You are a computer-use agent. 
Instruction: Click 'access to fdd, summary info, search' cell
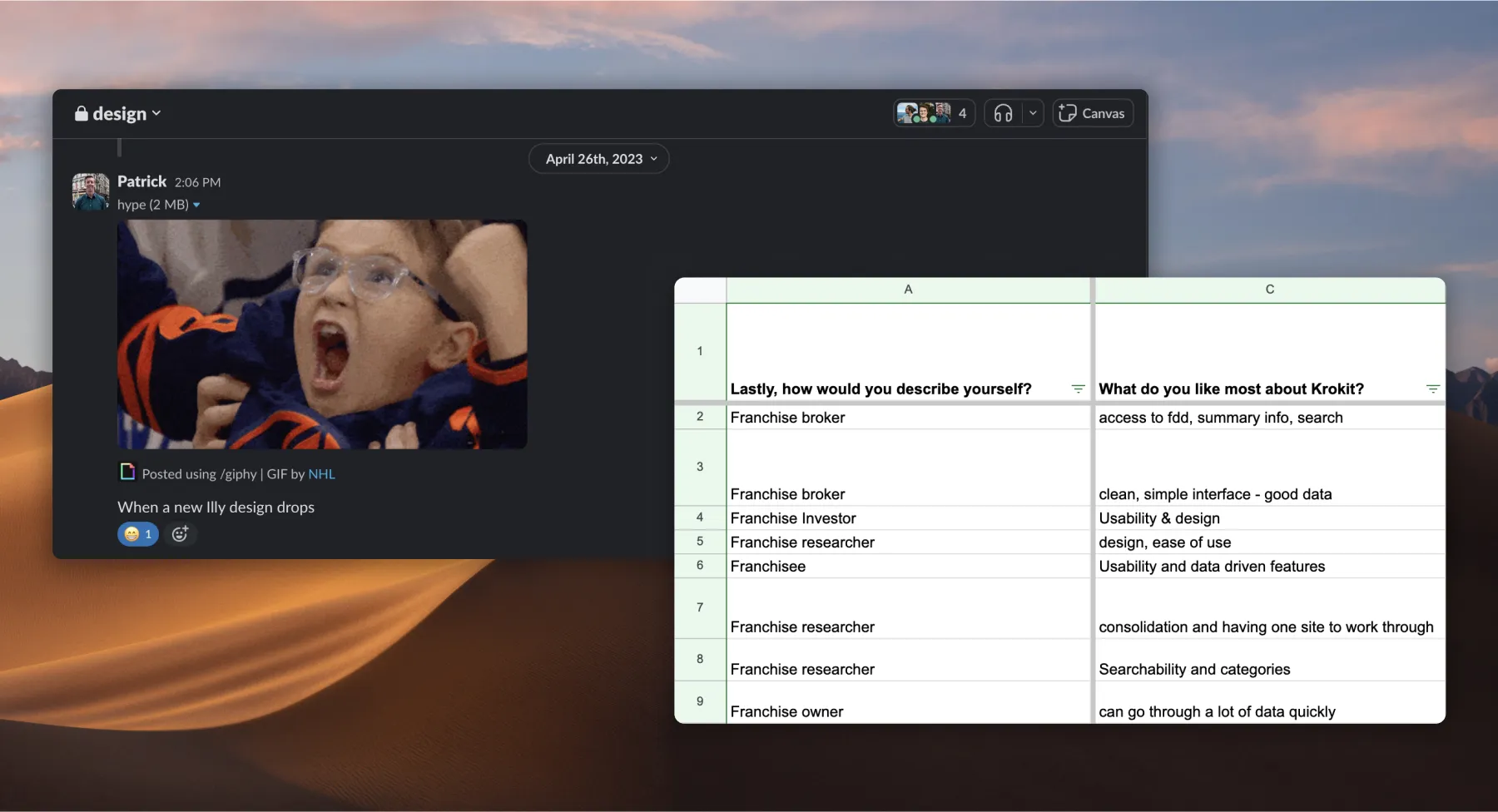point(1270,417)
